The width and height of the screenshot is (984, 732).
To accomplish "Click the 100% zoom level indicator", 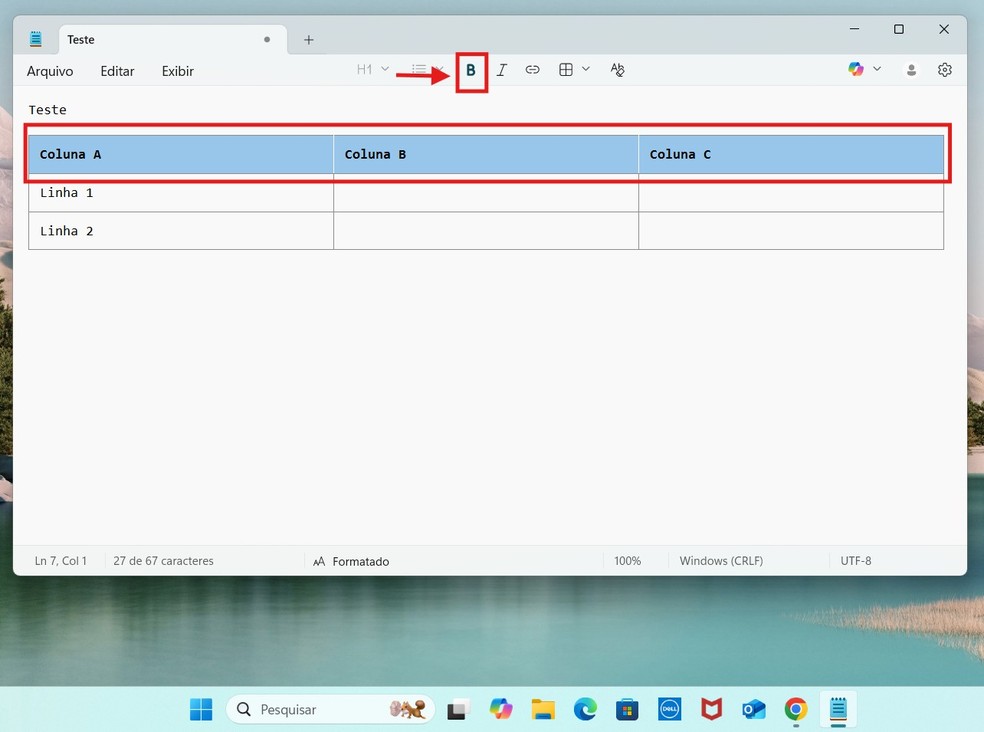I will pos(628,561).
